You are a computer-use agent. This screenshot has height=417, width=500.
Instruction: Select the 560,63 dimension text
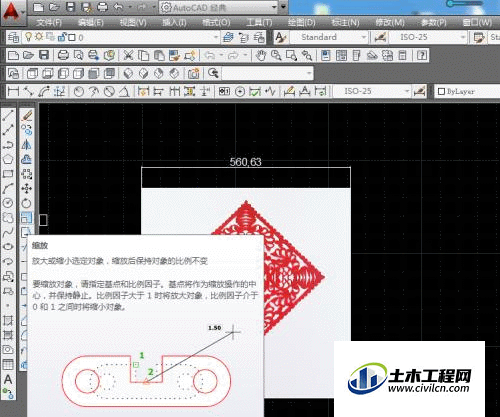pos(246,162)
